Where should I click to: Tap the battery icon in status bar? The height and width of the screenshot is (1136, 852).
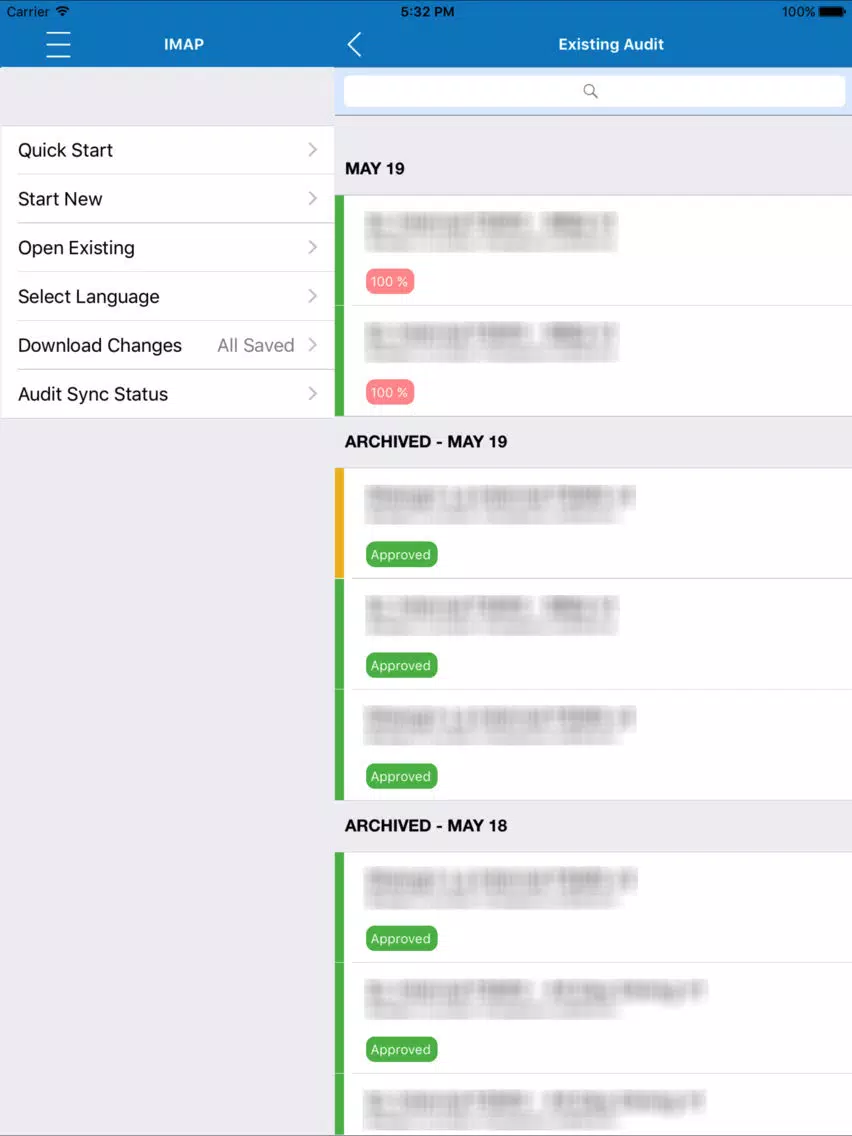pos(832,12)
